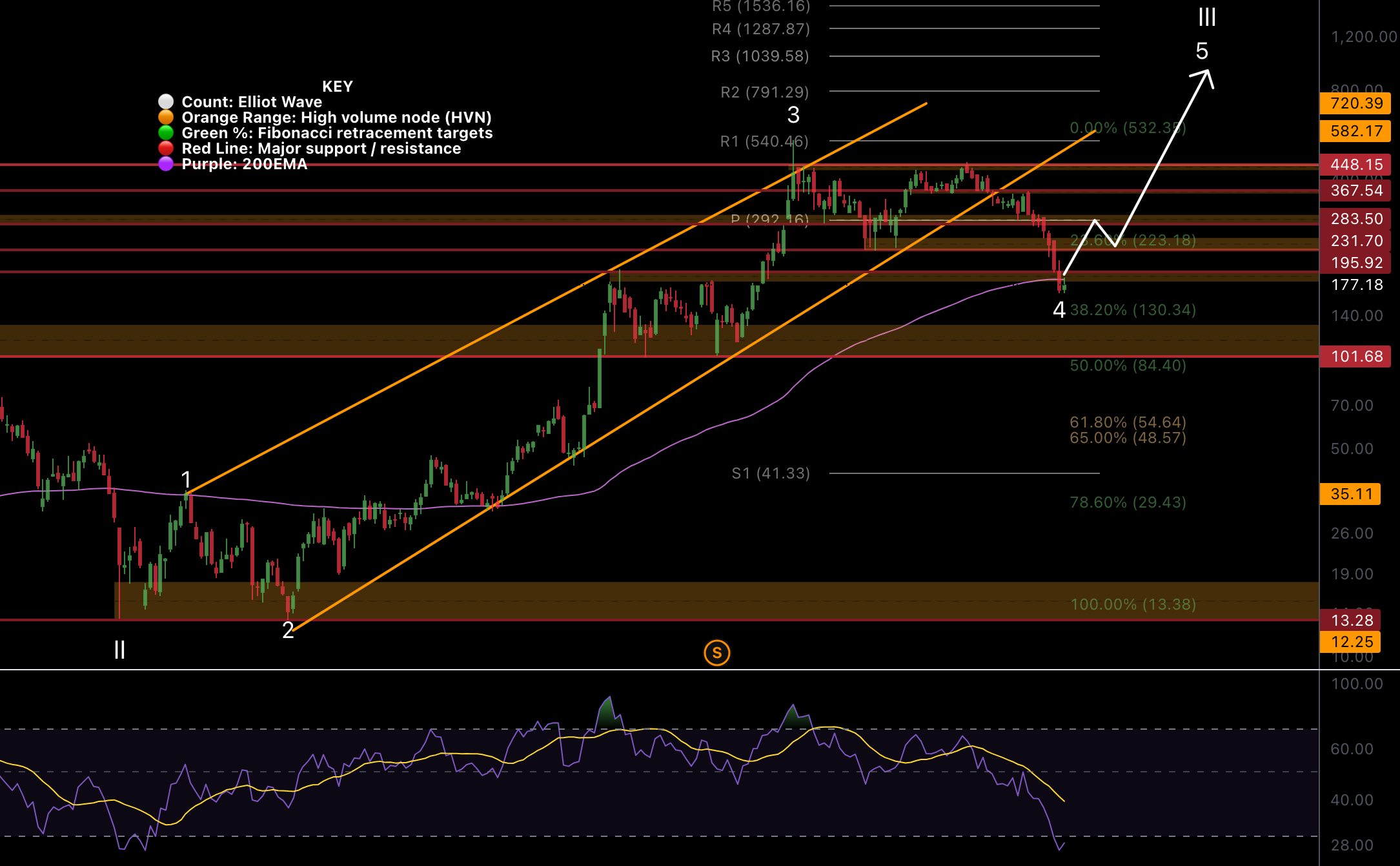
Task: Select the 50.00% (84.40) Fibonacci label
Action: tap(1128, 366)
